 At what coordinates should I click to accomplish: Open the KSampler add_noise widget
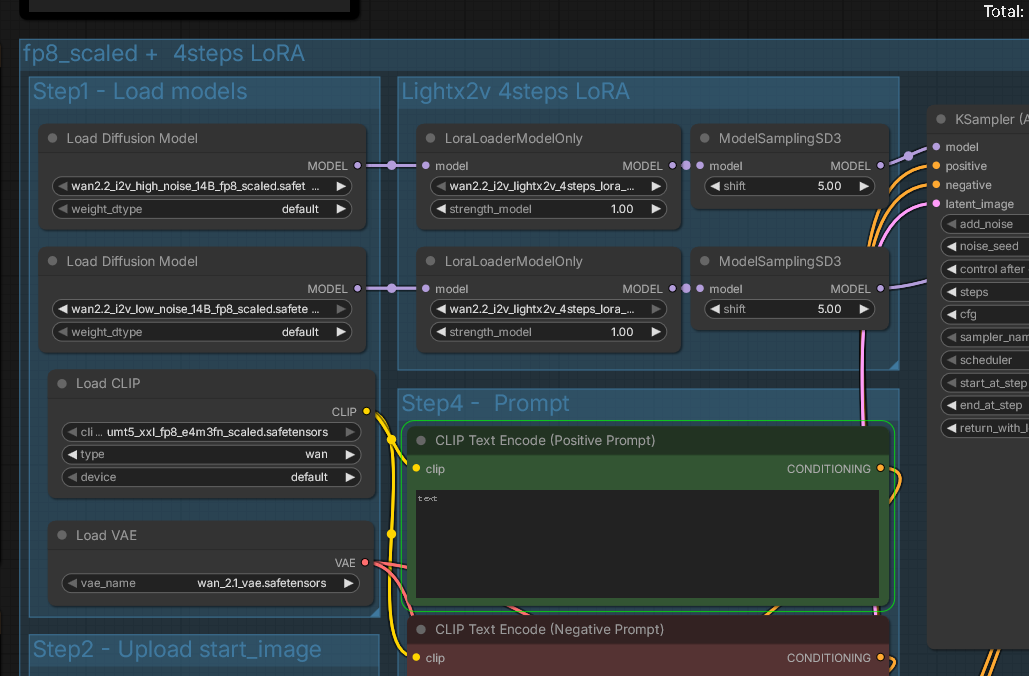(985, 224)
